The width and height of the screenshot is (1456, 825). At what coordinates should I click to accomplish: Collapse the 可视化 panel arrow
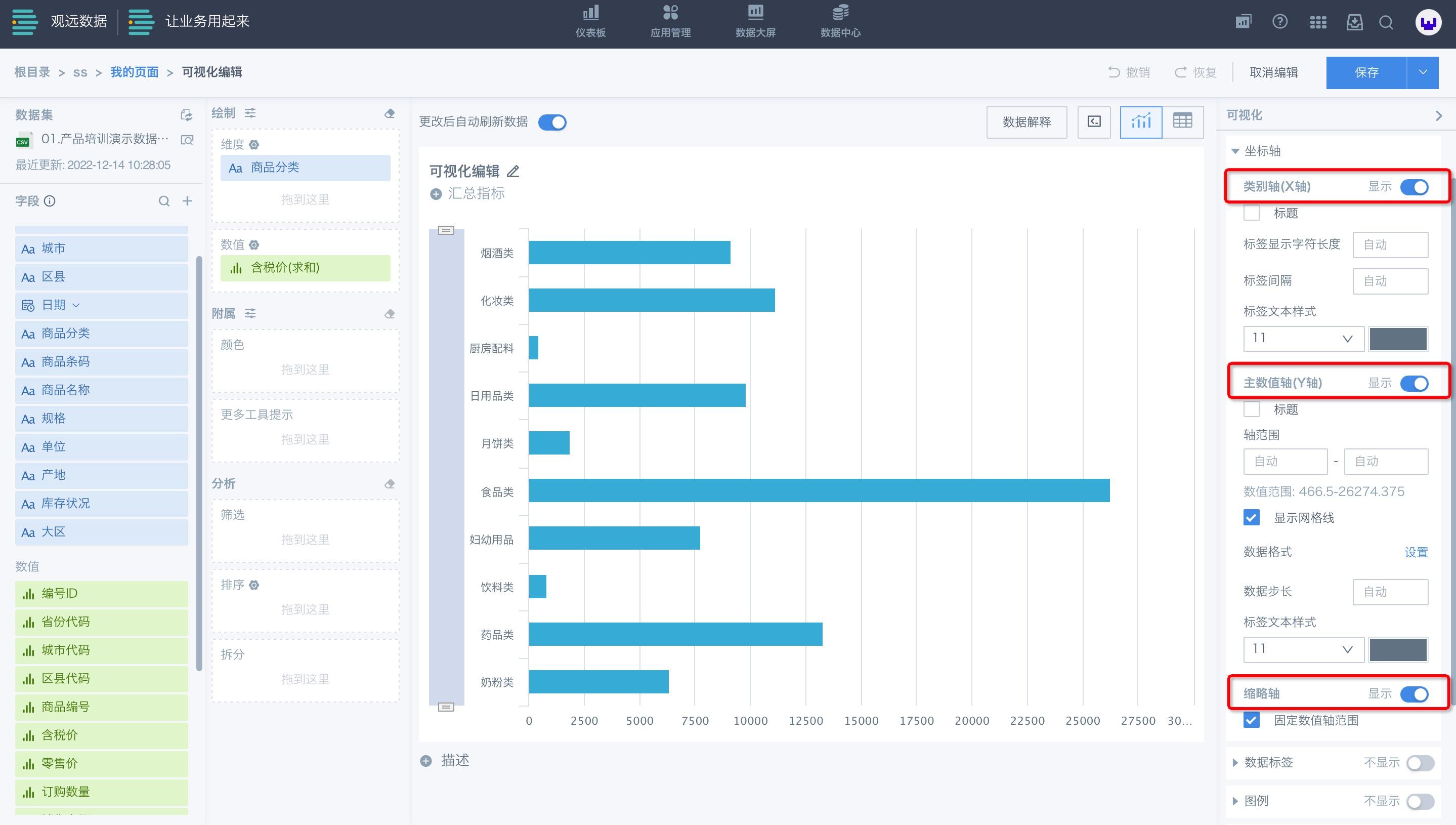[1438, 115]
